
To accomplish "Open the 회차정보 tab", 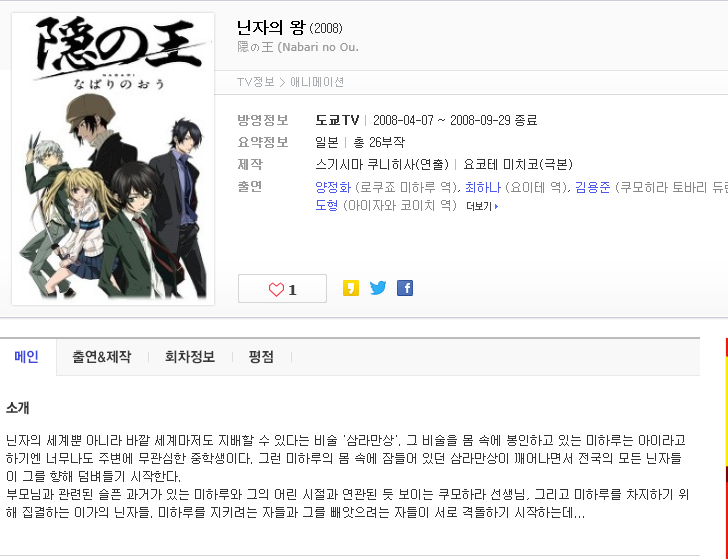I will 190,357.
